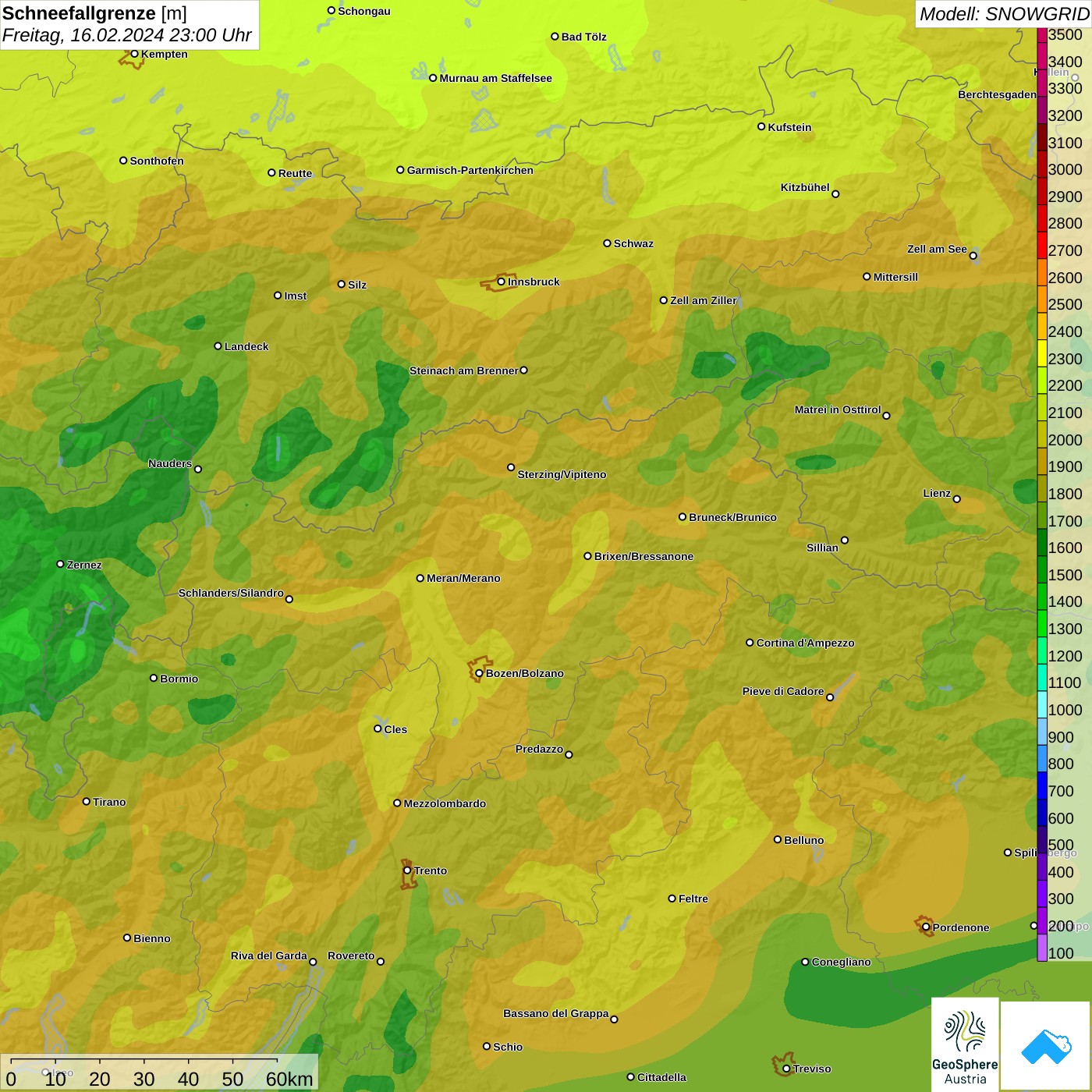Click the Bormio label

click(x=179, y=679)
